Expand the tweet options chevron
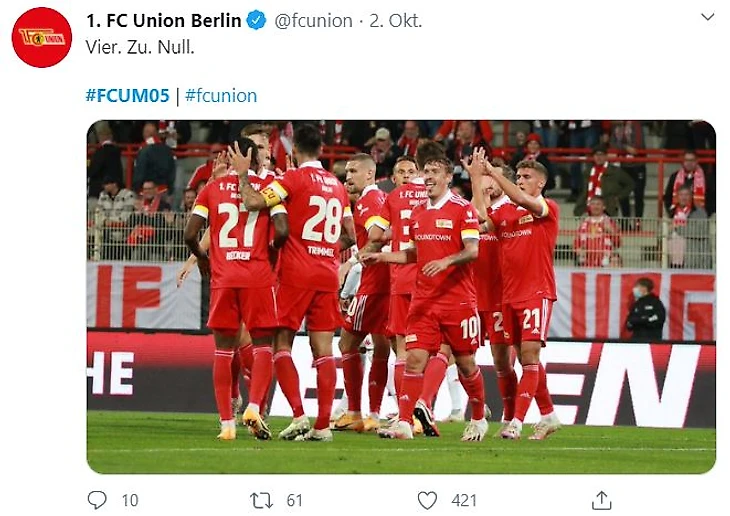 tap(707, 17)
